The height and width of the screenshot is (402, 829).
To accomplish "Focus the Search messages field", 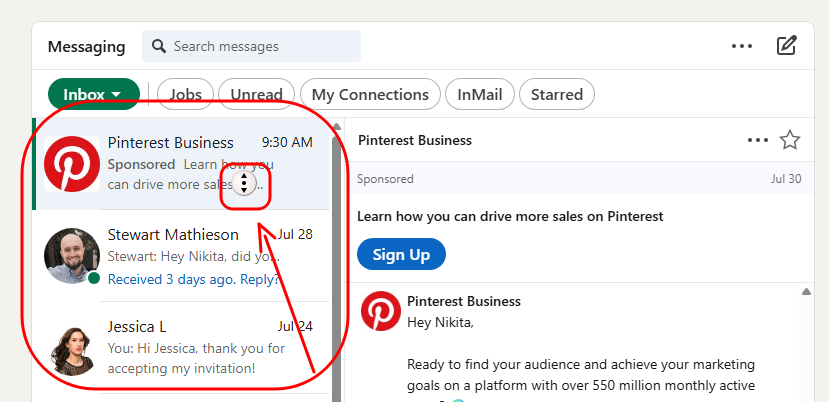I will [x=252, y=46].
